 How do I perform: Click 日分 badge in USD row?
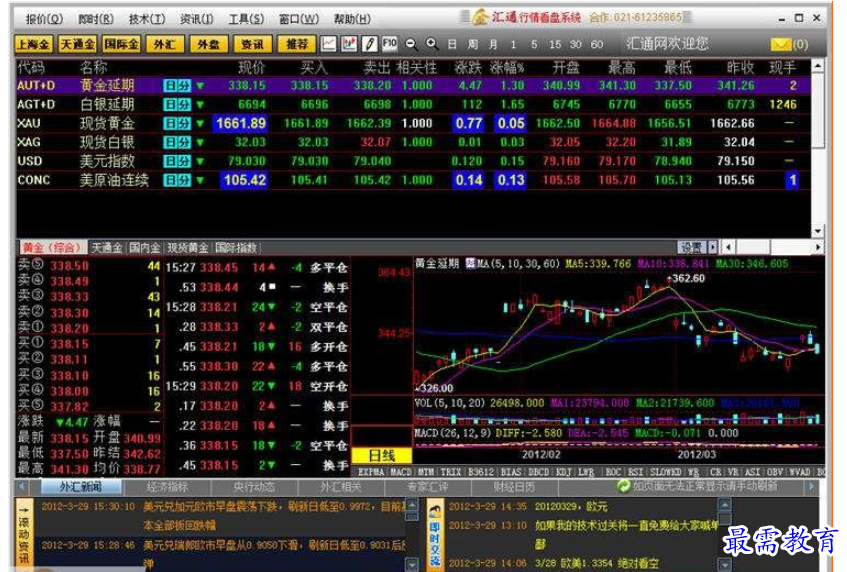[x=177, y=161]
